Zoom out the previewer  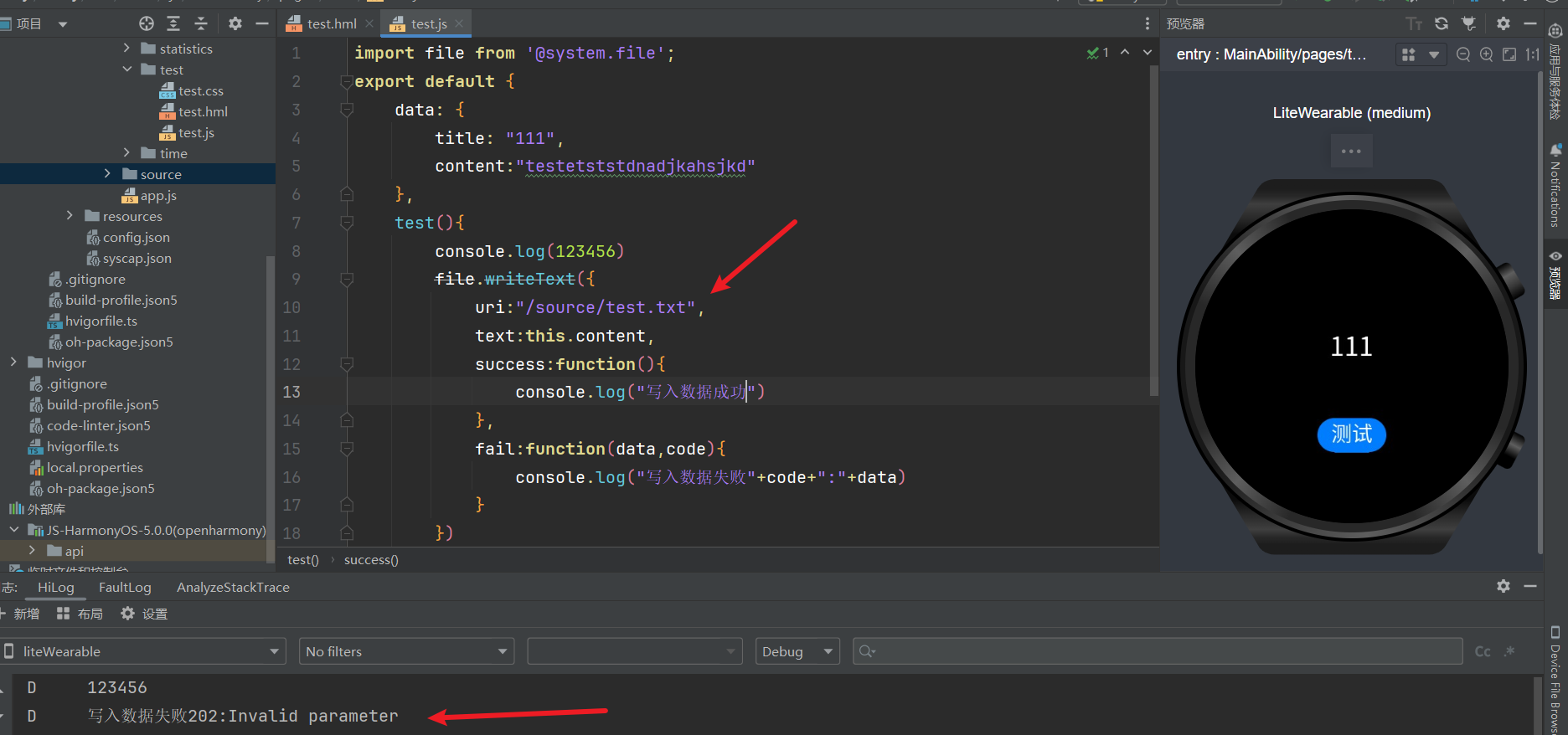tap(1463, 54)
